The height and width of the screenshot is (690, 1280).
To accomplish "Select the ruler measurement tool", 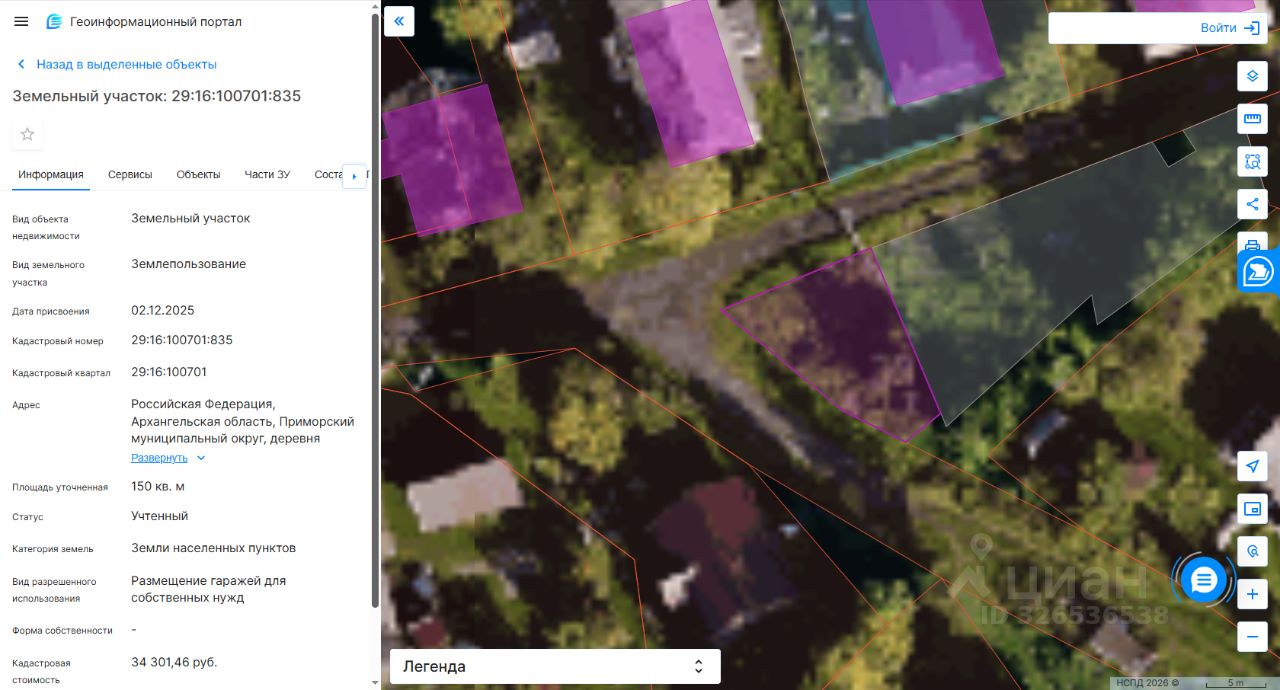I will click(1252, 119).
